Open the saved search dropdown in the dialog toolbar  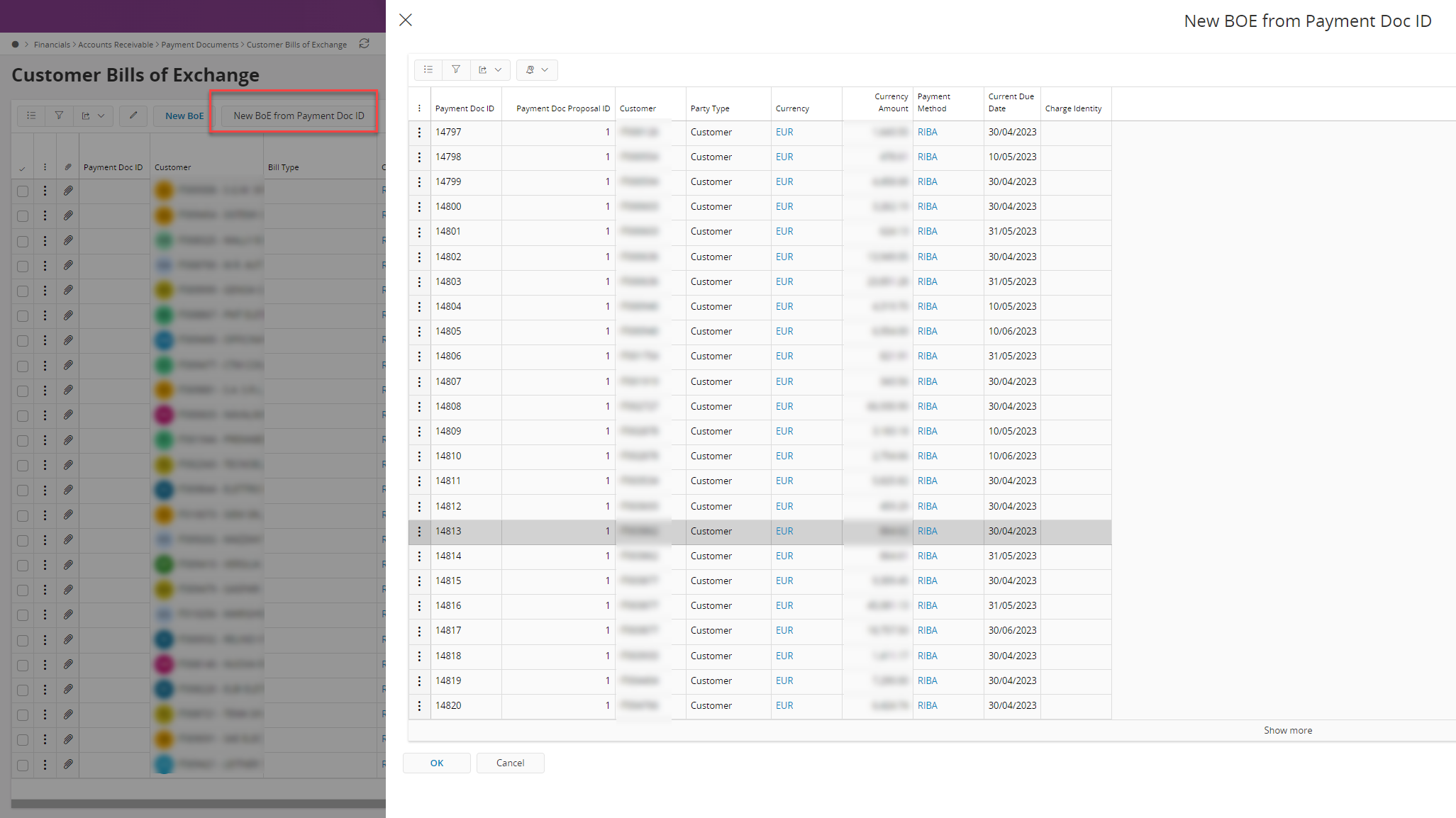(537, 69)
